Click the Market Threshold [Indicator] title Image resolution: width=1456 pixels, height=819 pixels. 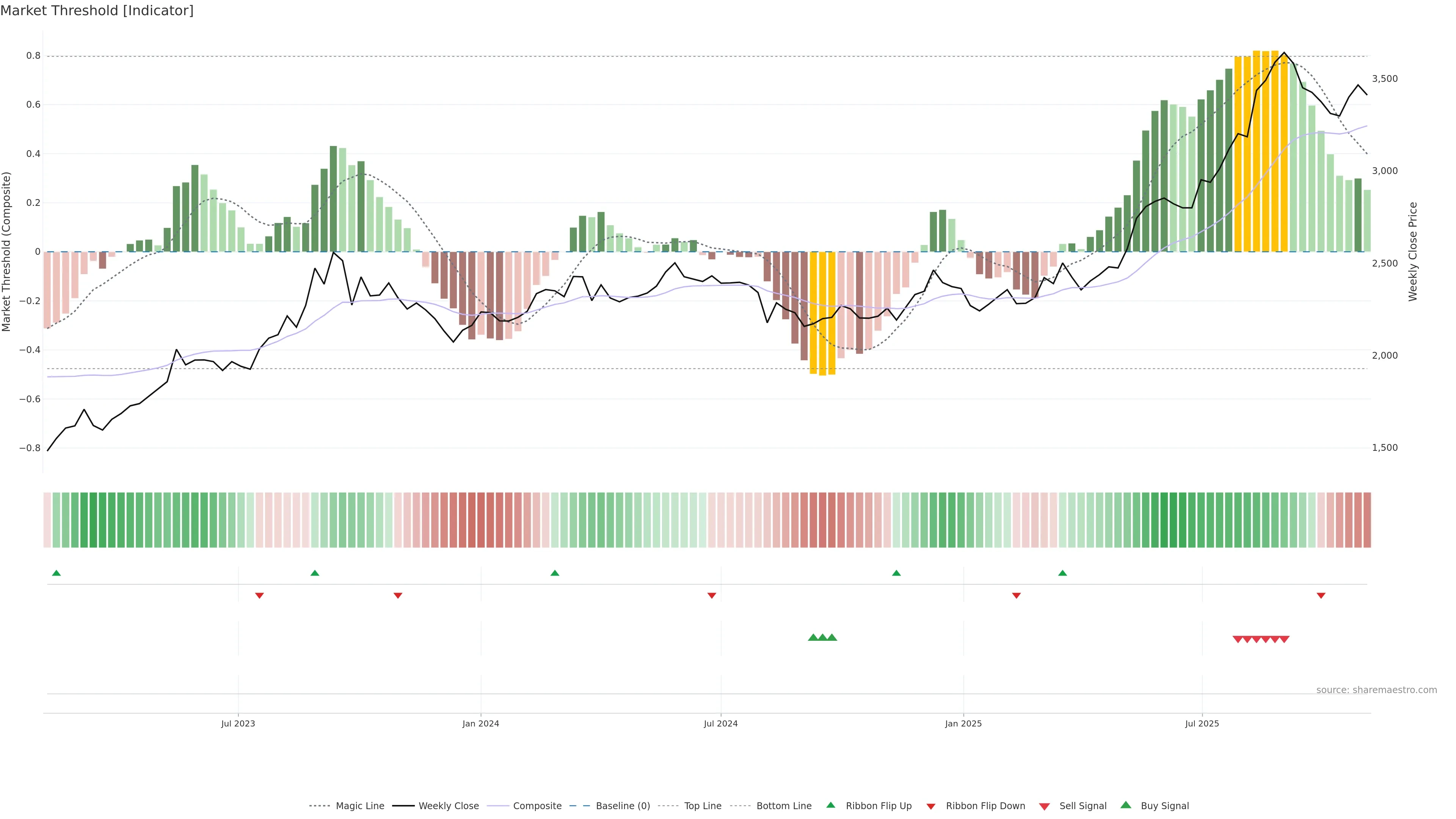[97, 11]
